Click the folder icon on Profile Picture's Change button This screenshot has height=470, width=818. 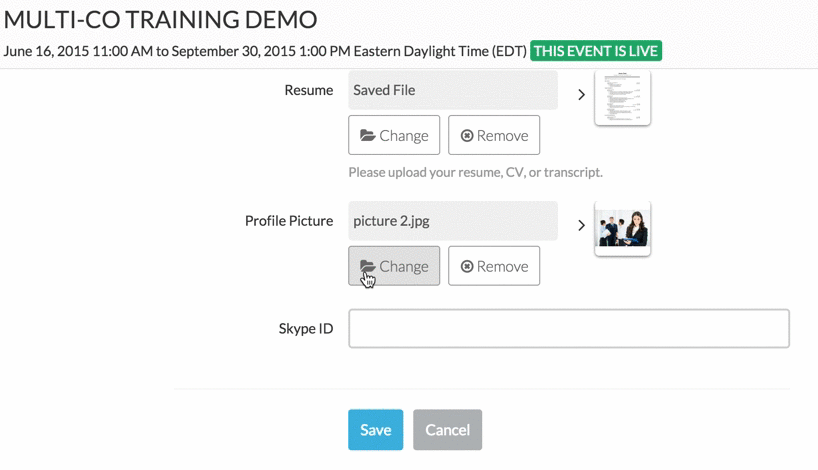(368, 266)
